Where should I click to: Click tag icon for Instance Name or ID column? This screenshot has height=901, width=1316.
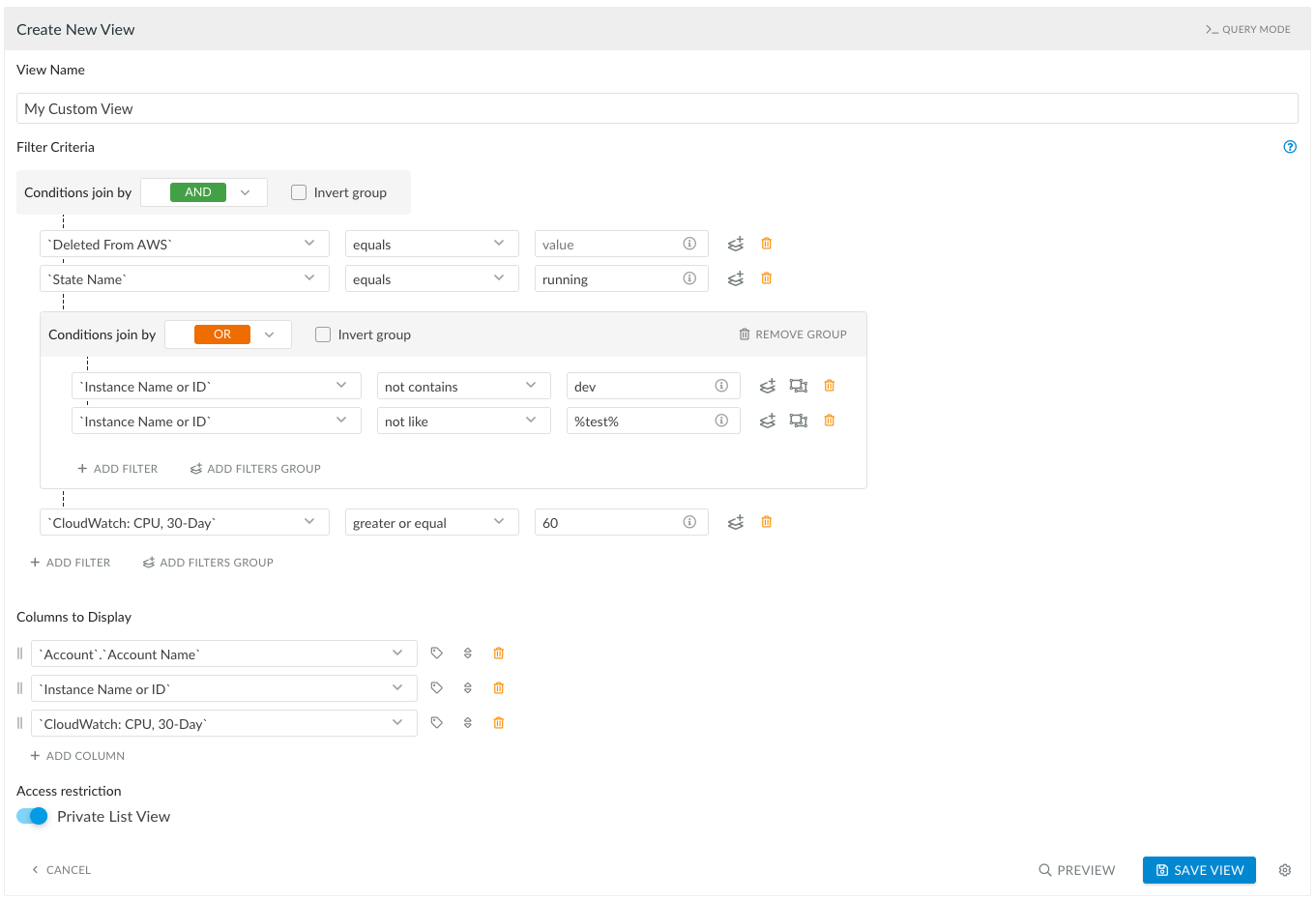click(437, 688)
